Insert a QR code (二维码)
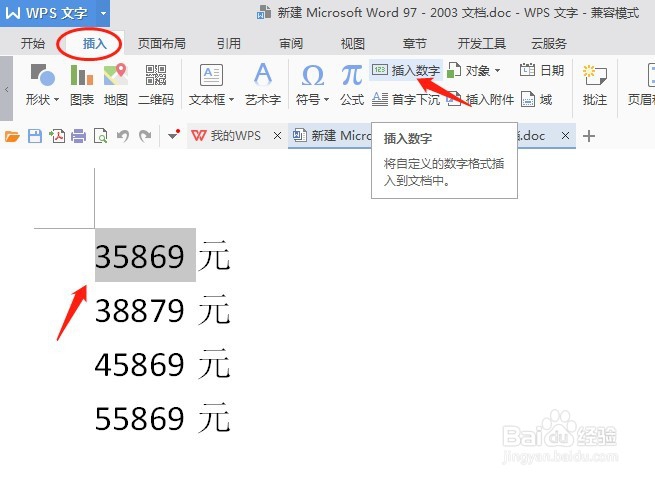Image resolution: width=655 pixels, height=480 pixels. 156,84
